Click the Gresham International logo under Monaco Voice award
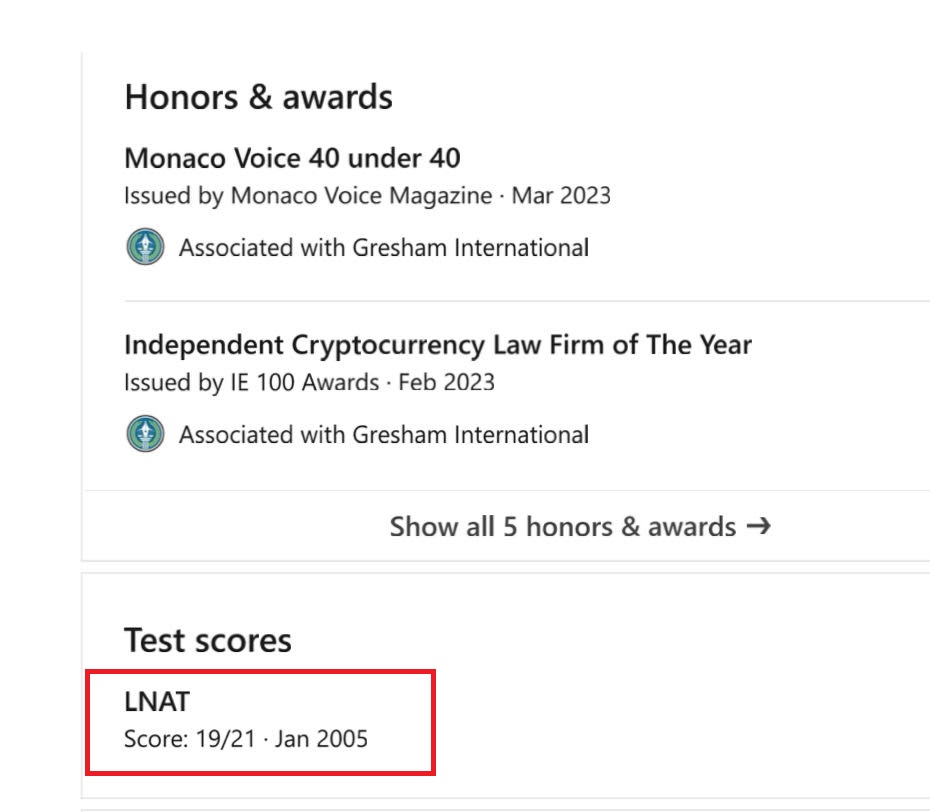The height and width of the screenshot is (812, 930). tap(145, 247)
